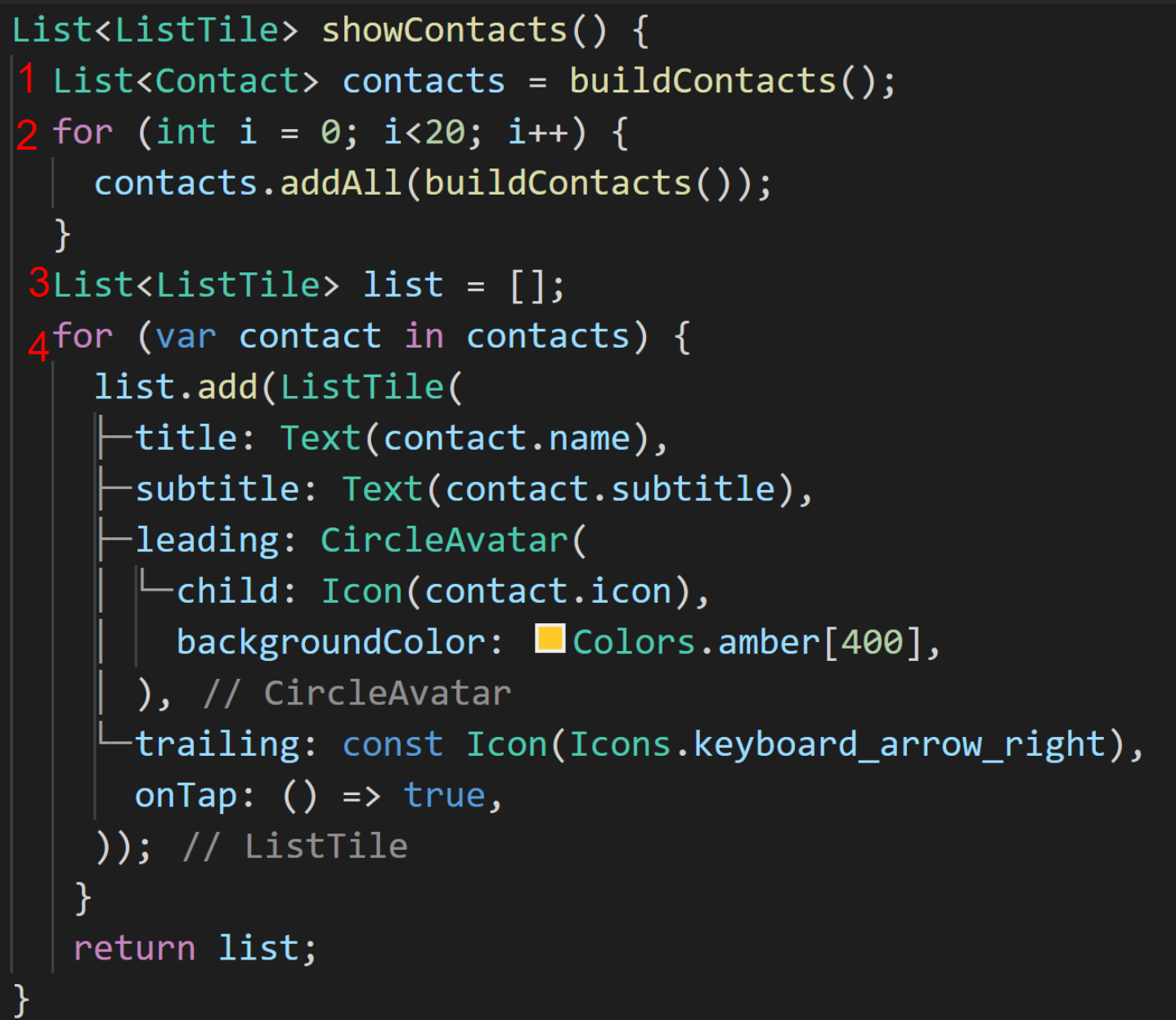Click the // ListTile closing comment

coord(295,847)
